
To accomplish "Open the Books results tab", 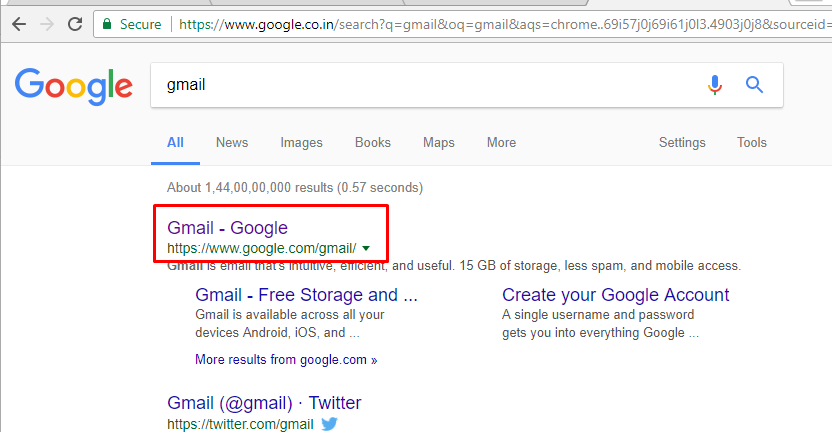I will click(373, 143).
